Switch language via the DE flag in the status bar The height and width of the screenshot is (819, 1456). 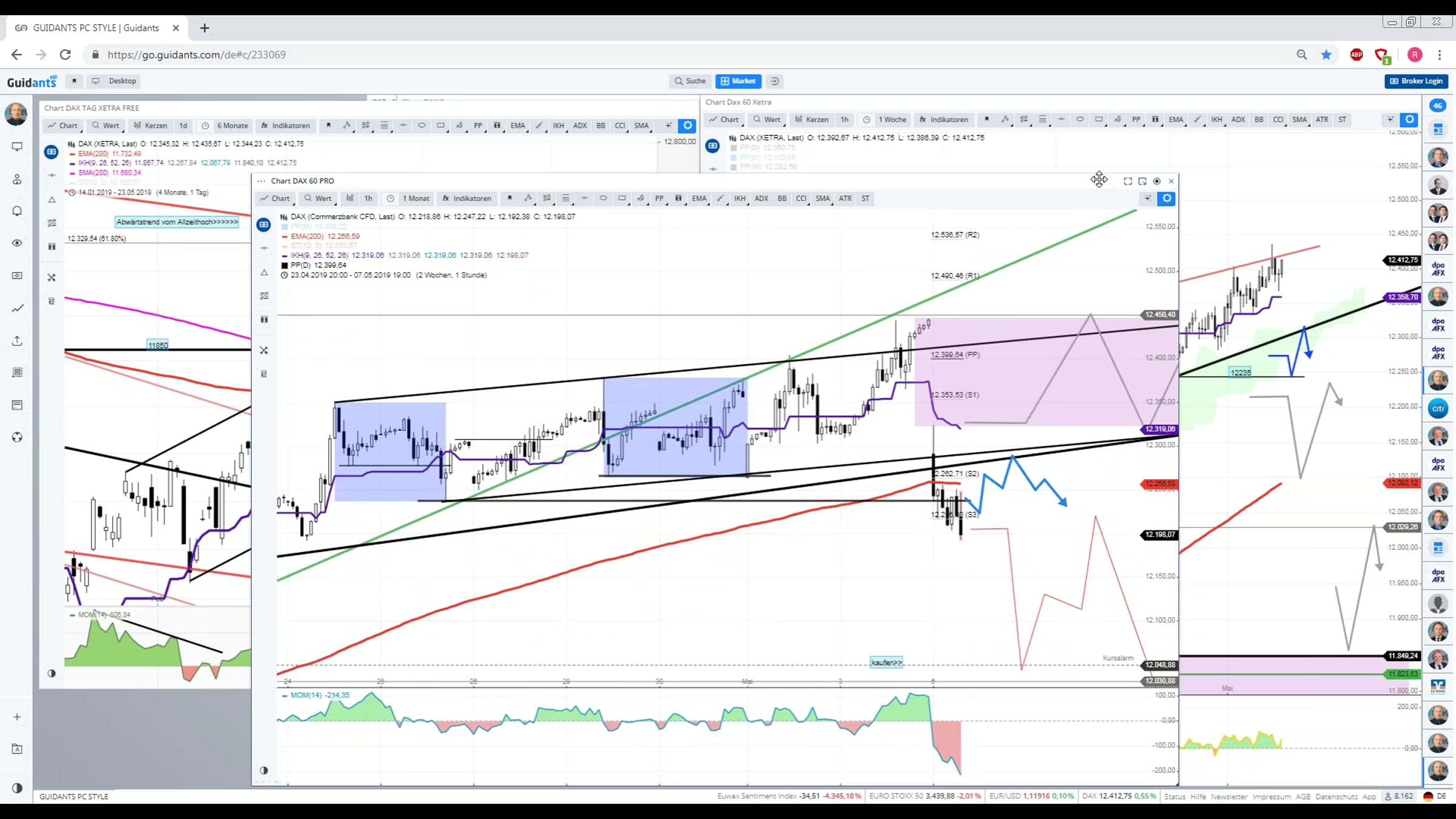tap(1435, 797)
